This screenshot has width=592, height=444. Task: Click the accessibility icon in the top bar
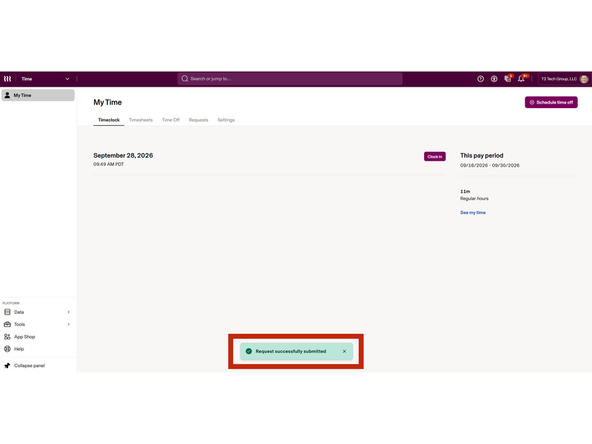click(x=494, y=79)
